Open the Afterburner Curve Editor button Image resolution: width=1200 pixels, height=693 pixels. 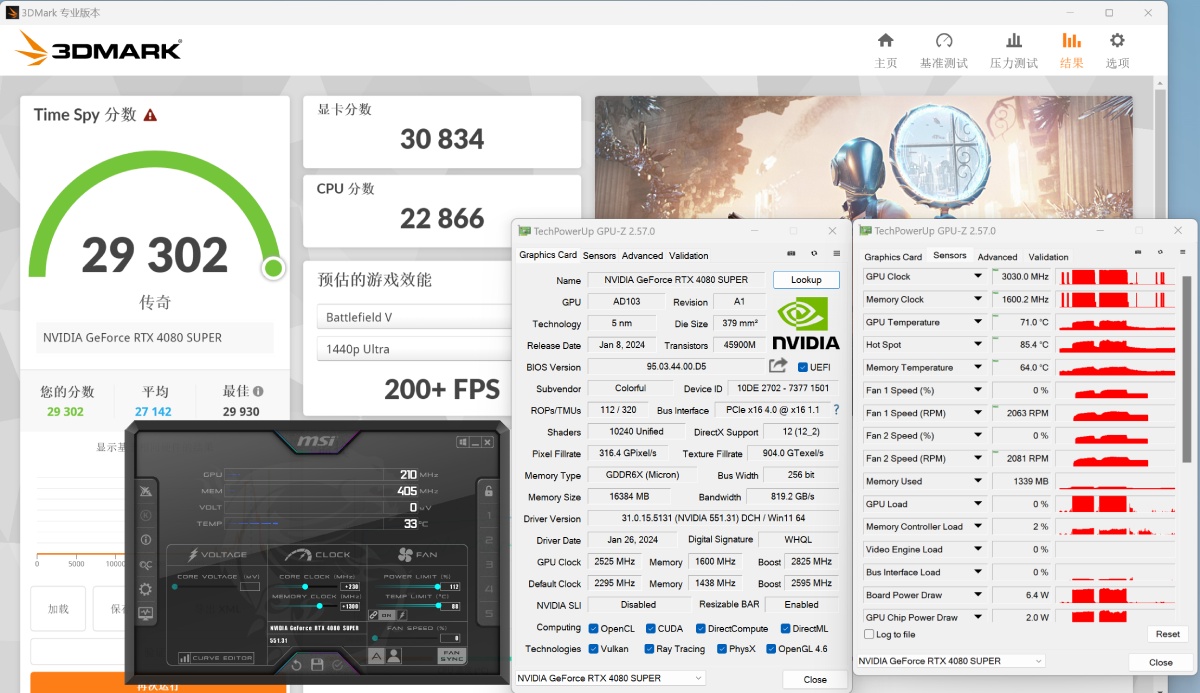(x=216, y=658)
